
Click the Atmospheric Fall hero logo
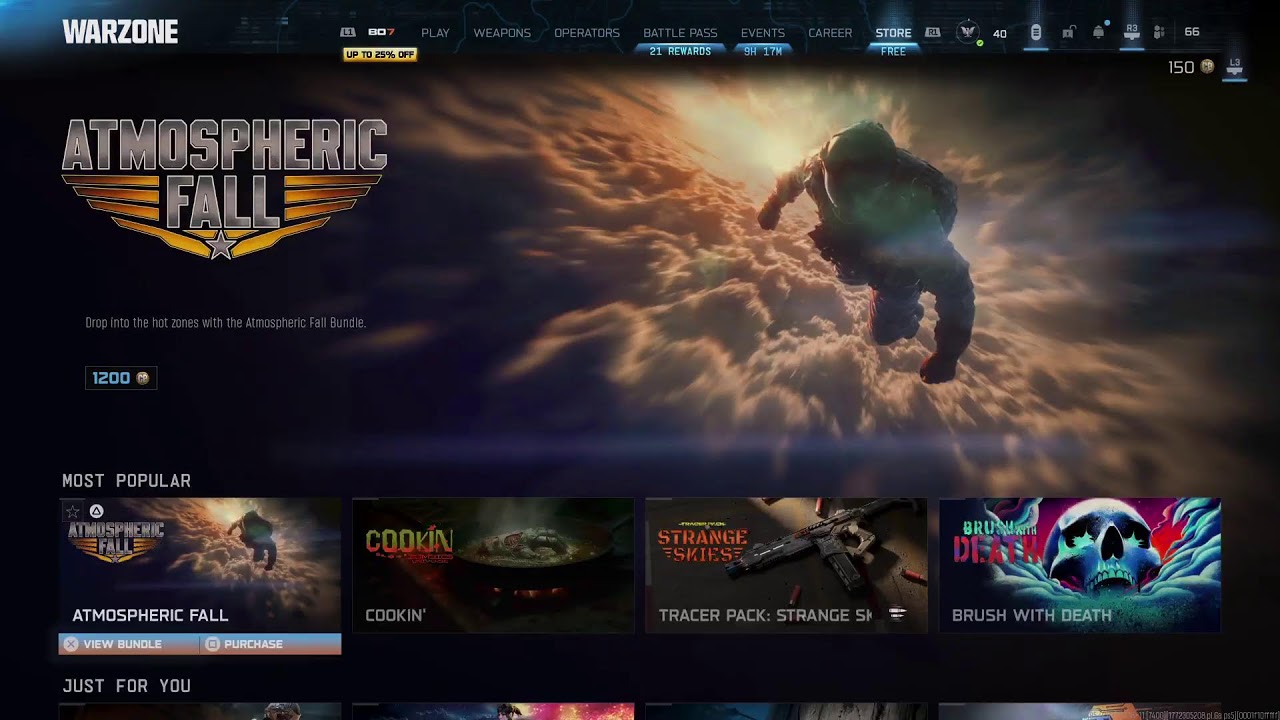click(224, 189)
